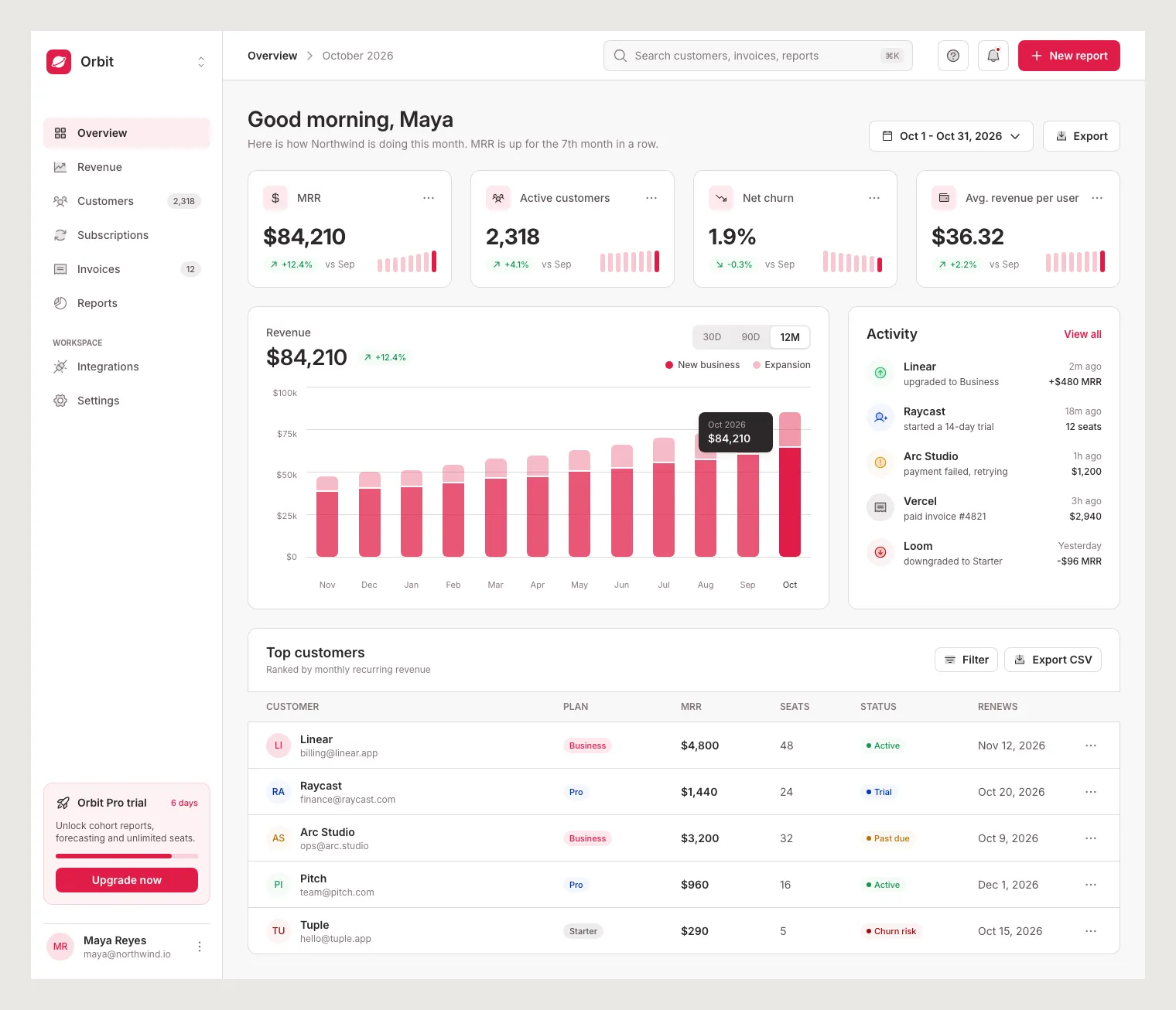This screenshot has width=1176, height=1010.
Task: Click View all in Activity
Action: 1082,334
